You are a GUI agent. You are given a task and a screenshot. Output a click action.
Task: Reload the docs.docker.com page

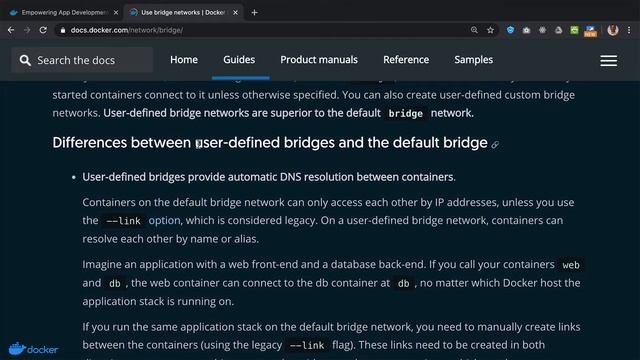pos(43,30)
